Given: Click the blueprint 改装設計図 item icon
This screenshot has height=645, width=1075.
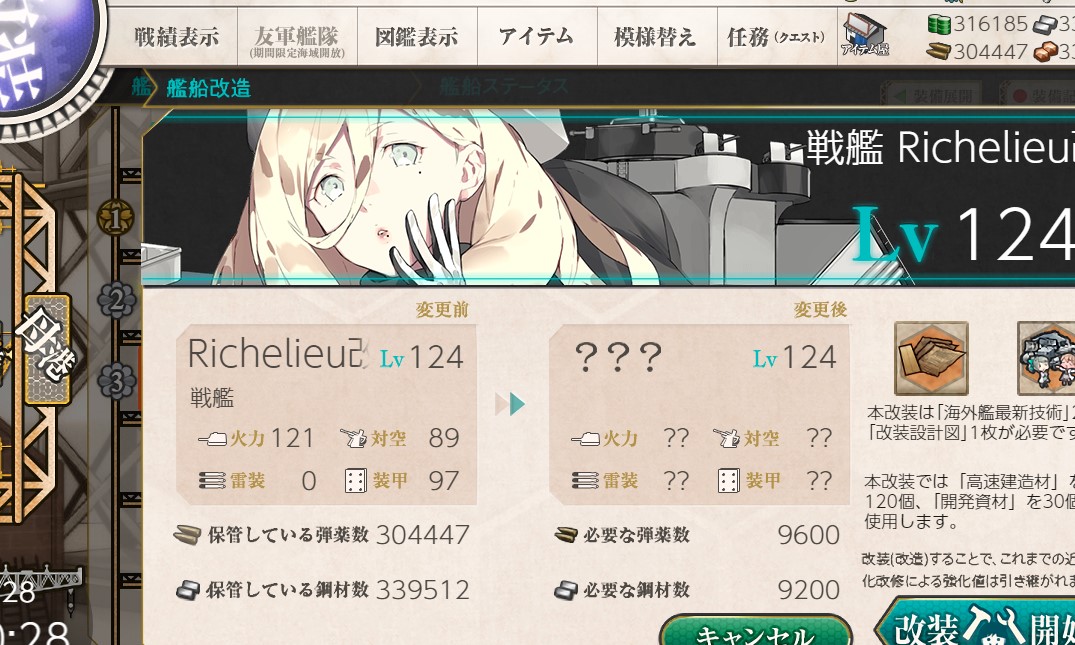Looking at the screenshot, I should click(931, 358).
